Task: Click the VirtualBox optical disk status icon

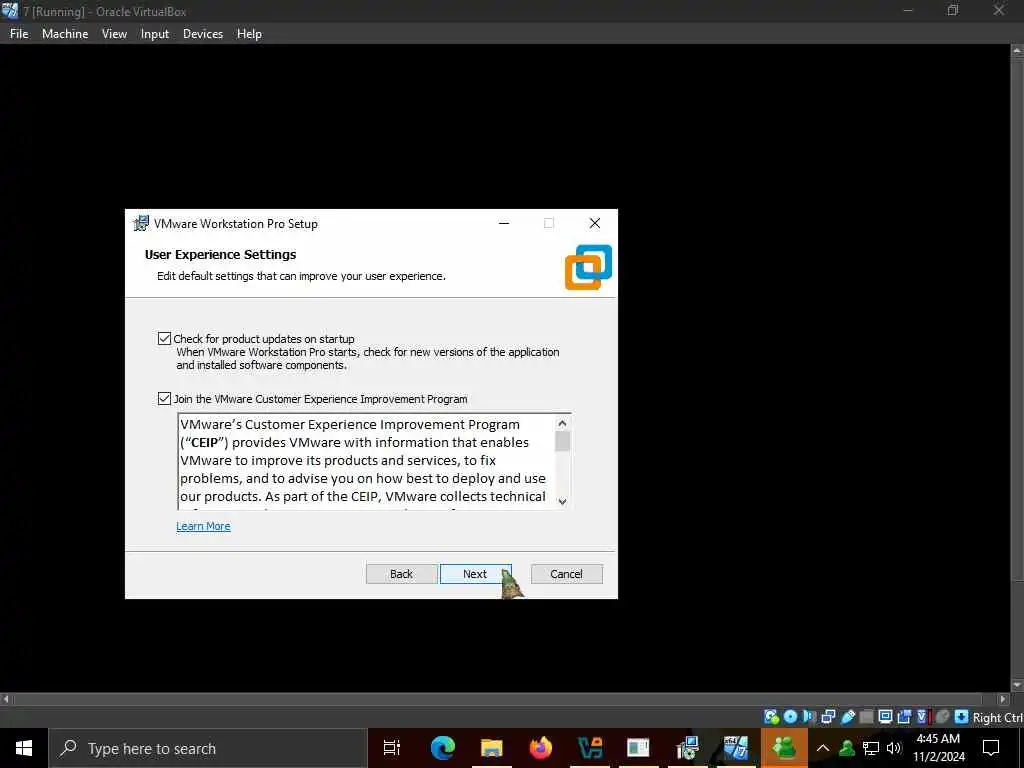Action: click(790, 717)
